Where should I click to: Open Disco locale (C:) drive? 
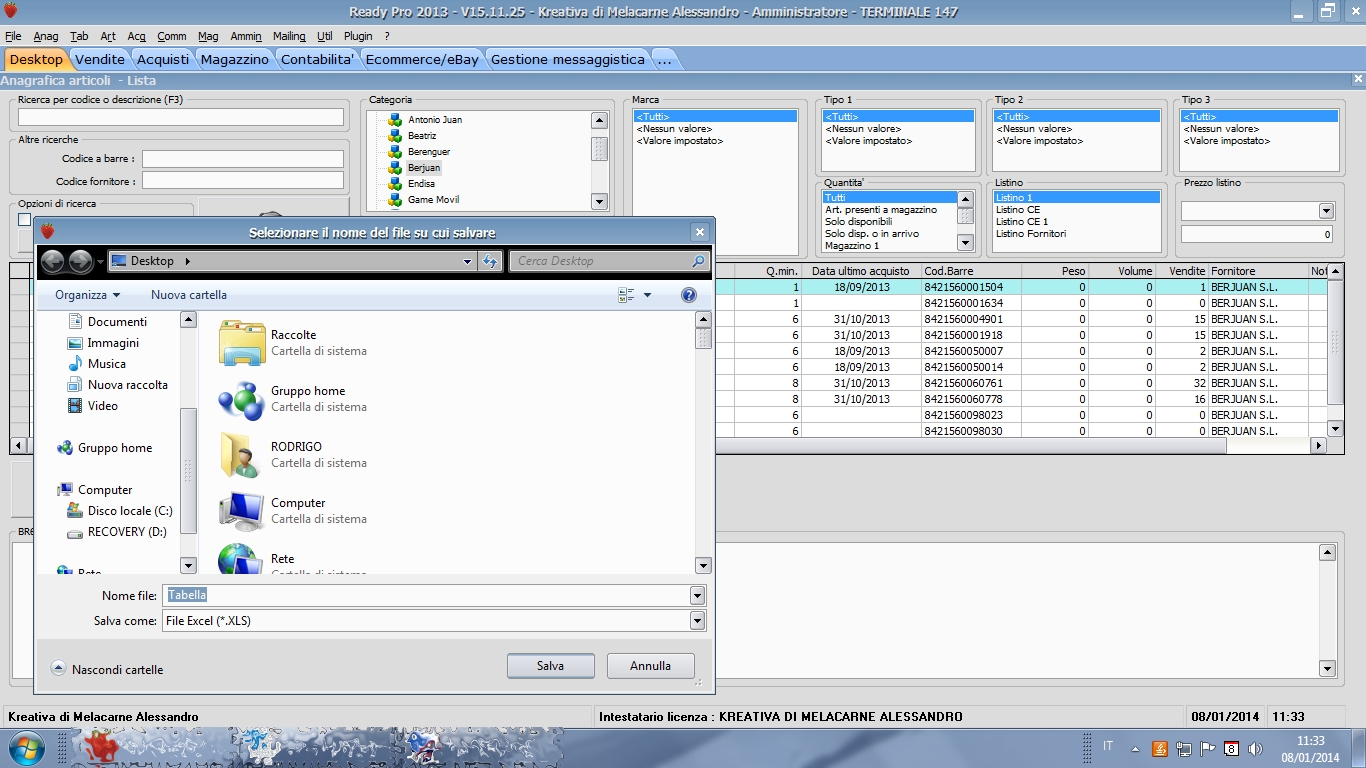pyautogui.click(x=130, y=511)
